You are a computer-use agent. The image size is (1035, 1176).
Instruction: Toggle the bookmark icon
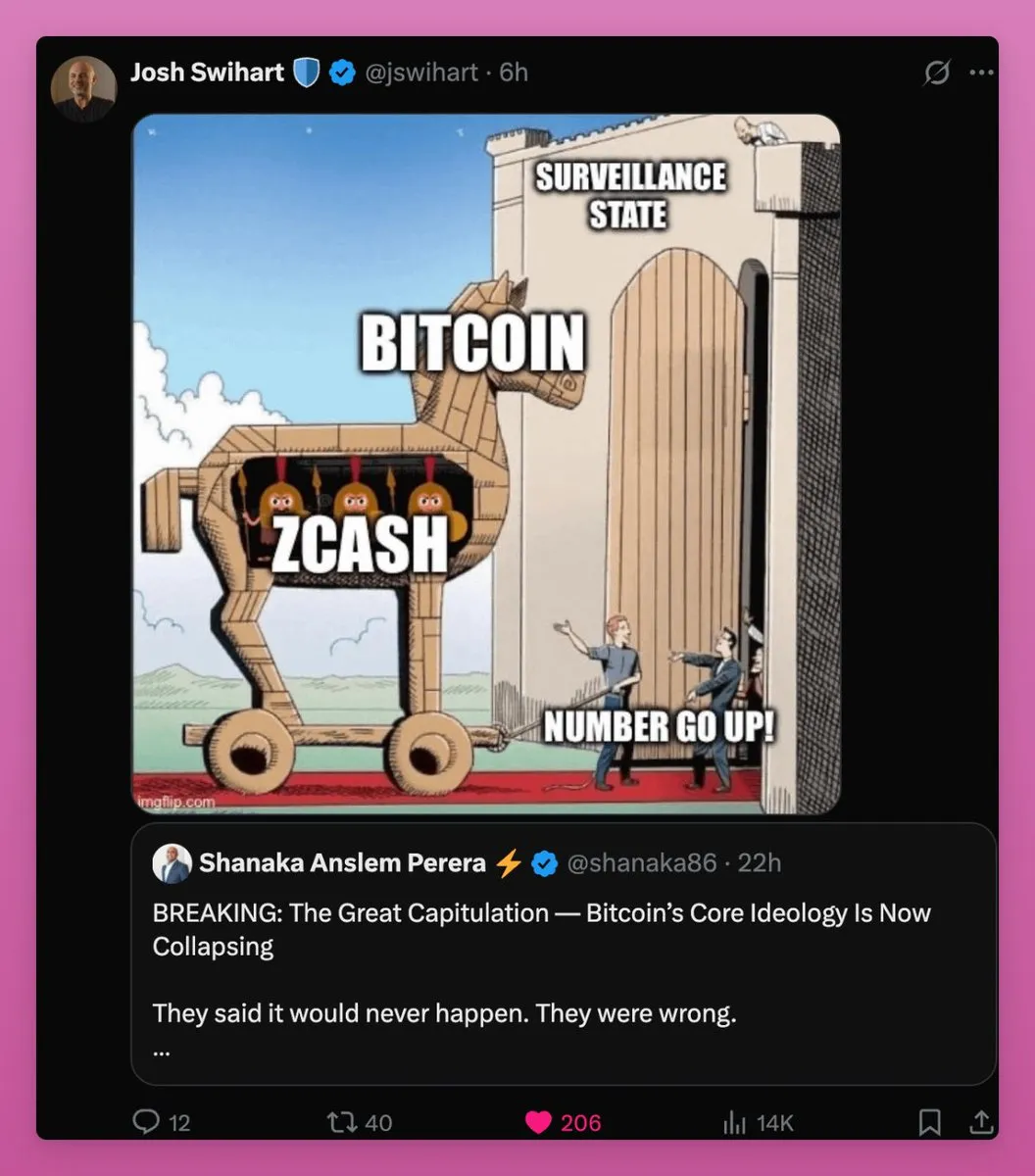point(930,1122)
